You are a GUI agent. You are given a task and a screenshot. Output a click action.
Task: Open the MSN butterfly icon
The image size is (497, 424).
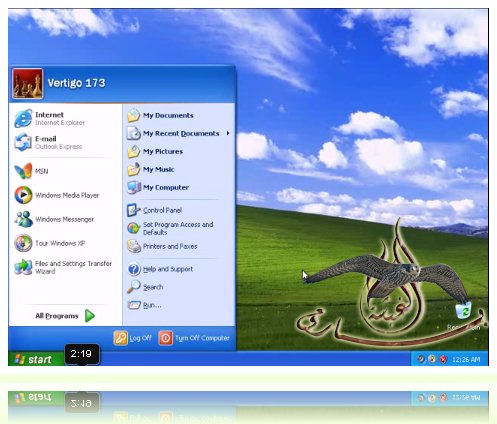pyautogui.click(x=23, y=171)
